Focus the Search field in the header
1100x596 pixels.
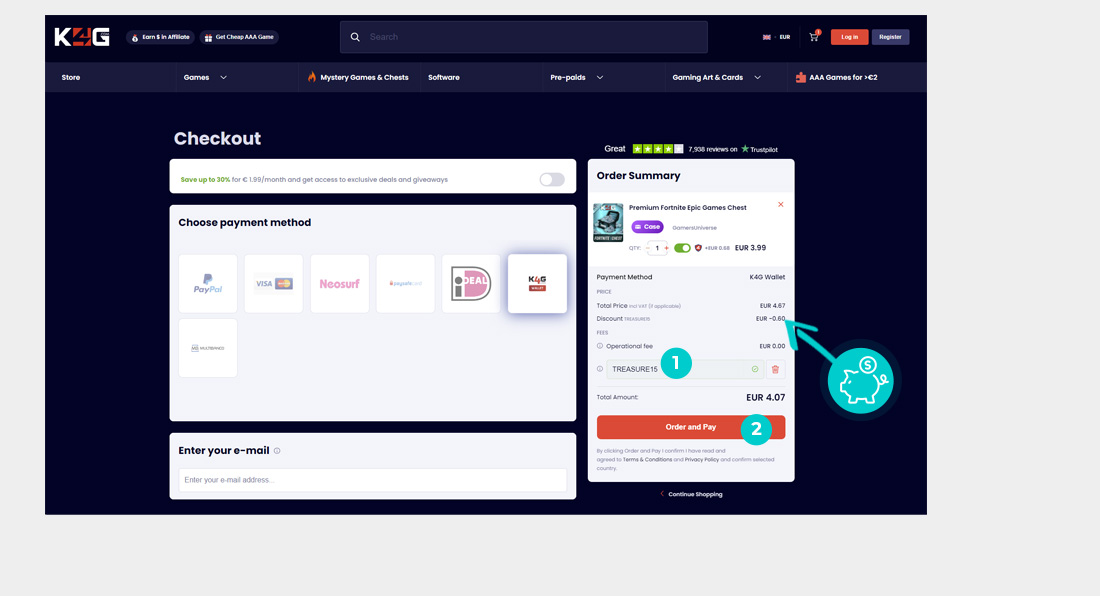coord(524,37)
